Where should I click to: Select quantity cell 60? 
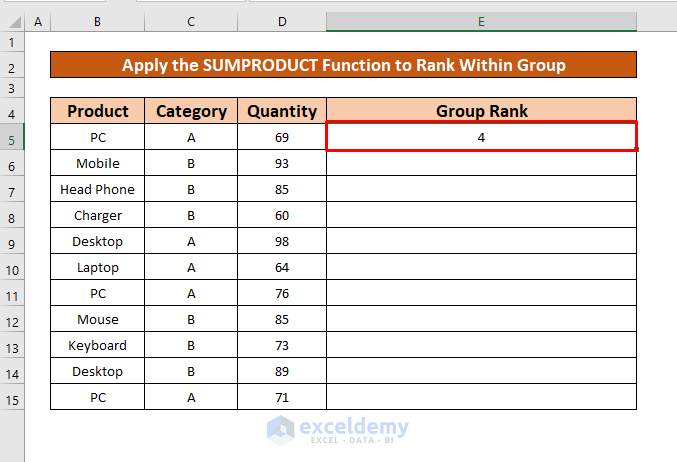tap(282, 215)
